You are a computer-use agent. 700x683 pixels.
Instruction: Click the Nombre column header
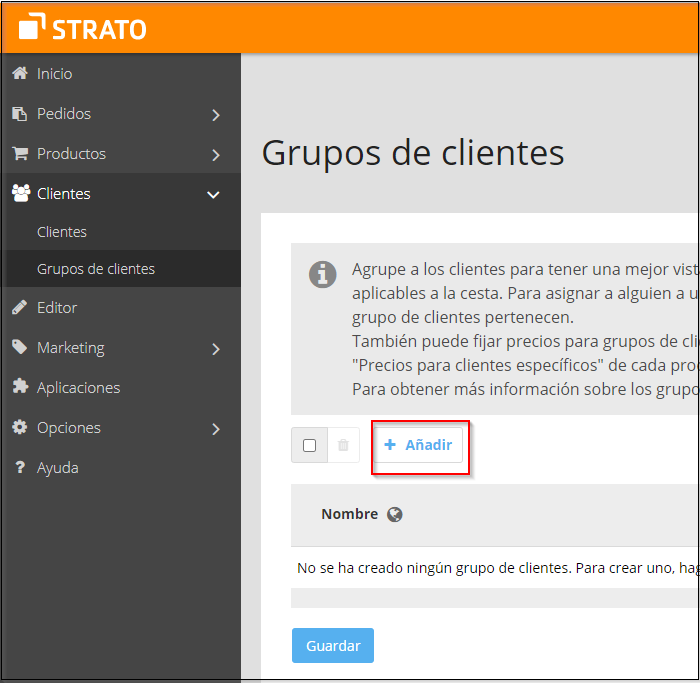coord(350,514)
